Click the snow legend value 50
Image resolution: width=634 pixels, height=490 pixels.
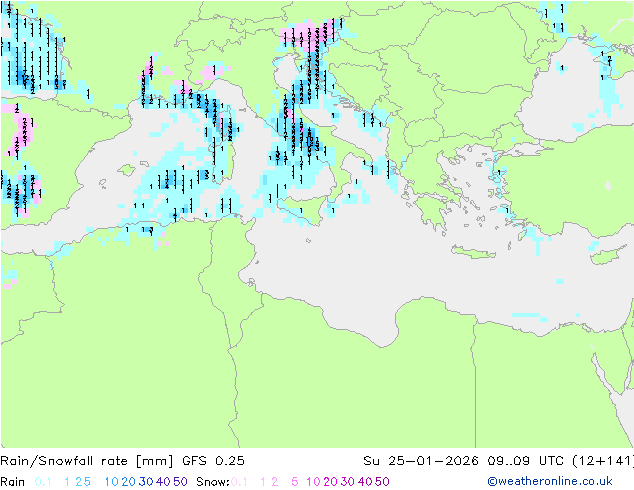382,482
